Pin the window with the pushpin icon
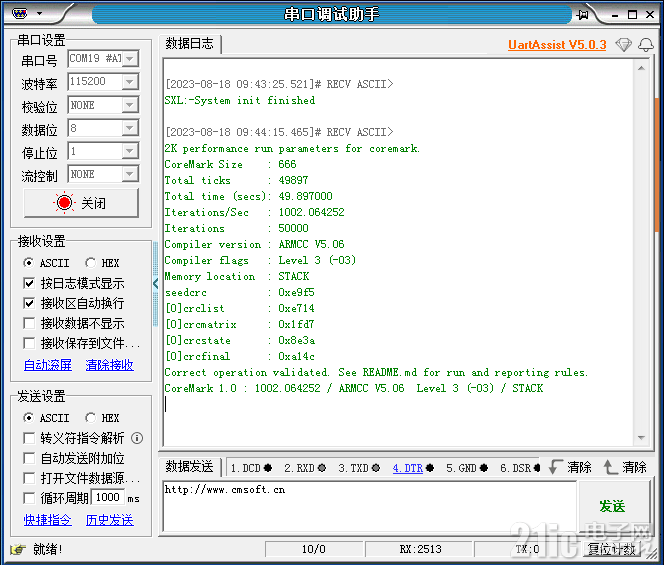Image resolution: width=664 pixels, height=565 pixels. [582, 15]
